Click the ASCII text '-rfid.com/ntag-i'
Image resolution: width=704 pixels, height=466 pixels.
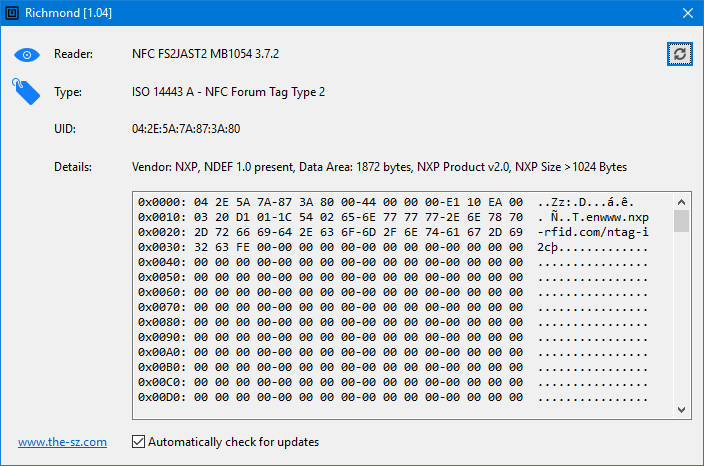(593, 233)
